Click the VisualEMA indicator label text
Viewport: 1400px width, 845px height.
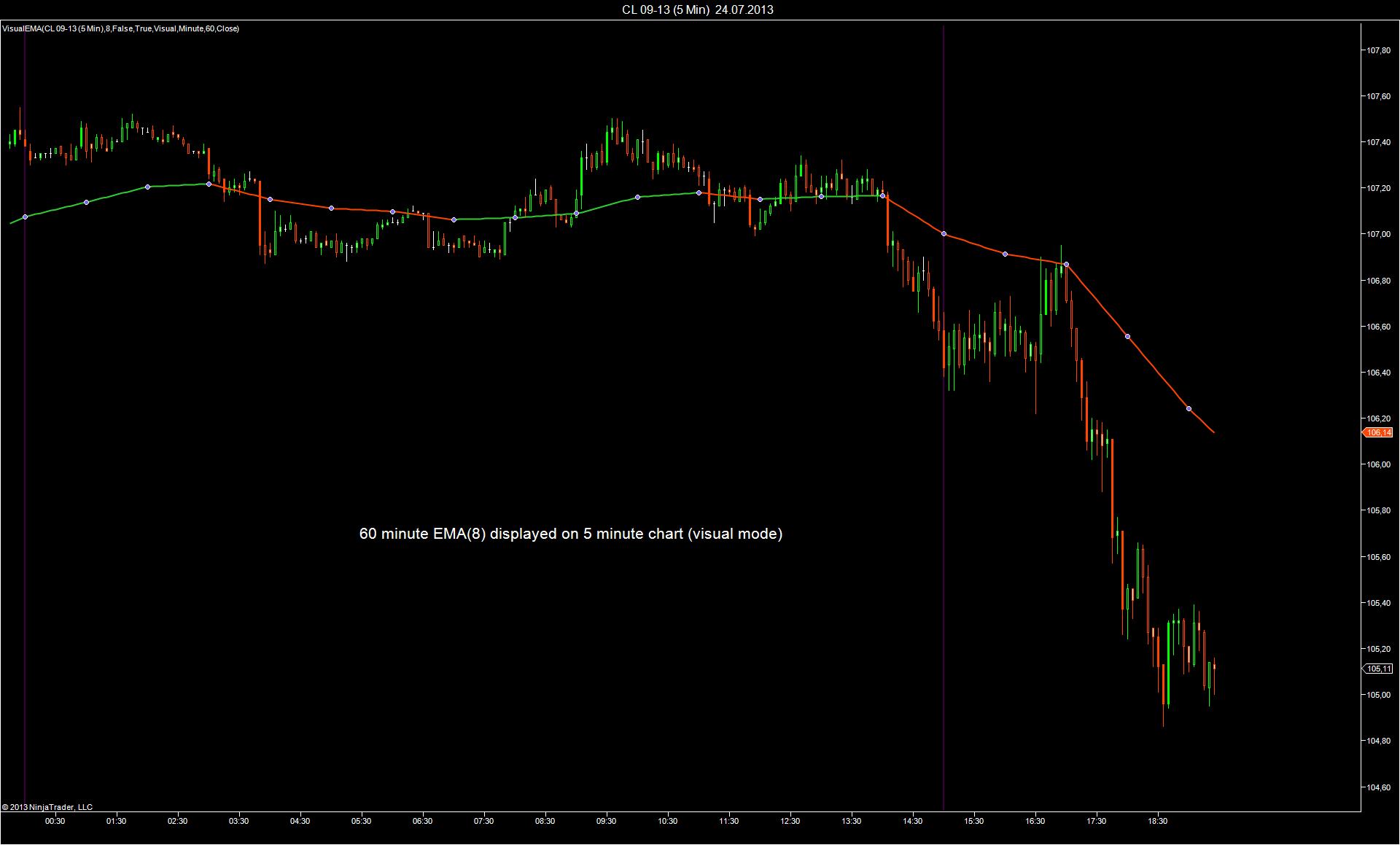[120, 29]
